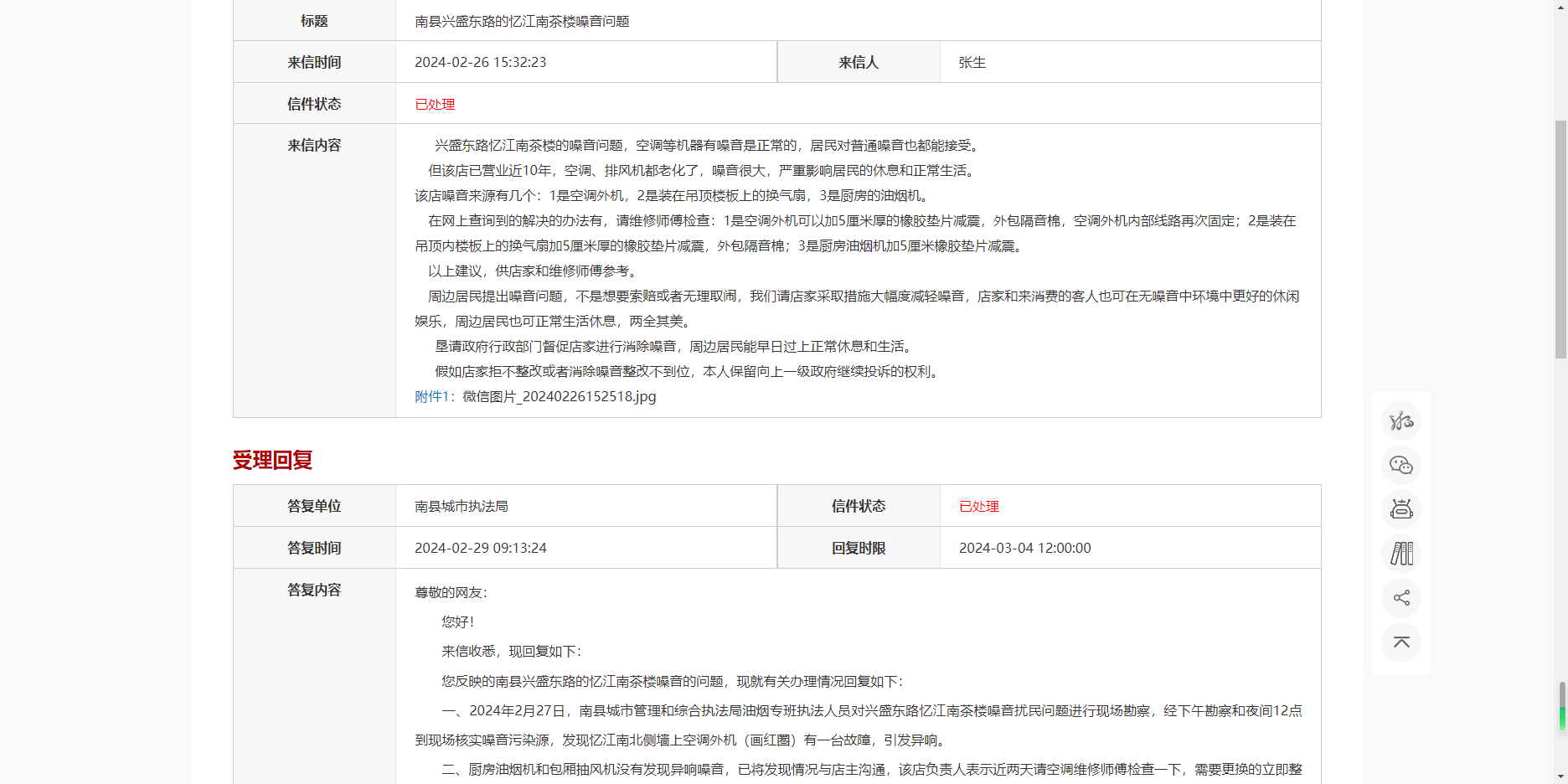Click the letter title 南县兴盛东路的忆江南茶楼噪音问题
The height and width of the screenshot is (784, 1568).
[x=522, y=22]
